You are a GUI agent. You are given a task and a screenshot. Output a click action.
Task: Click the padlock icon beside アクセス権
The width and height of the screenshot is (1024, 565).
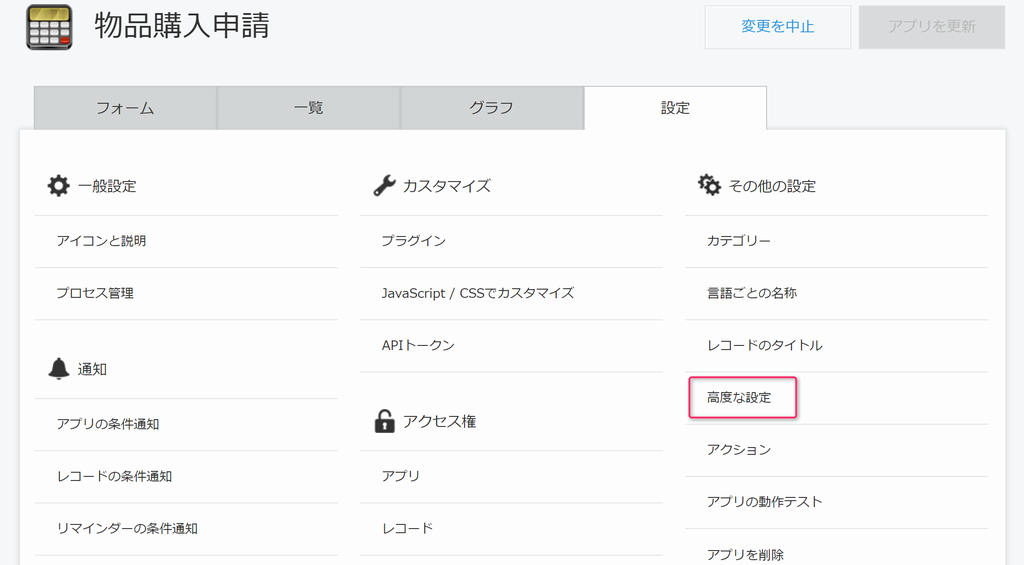tap(385, 421)
